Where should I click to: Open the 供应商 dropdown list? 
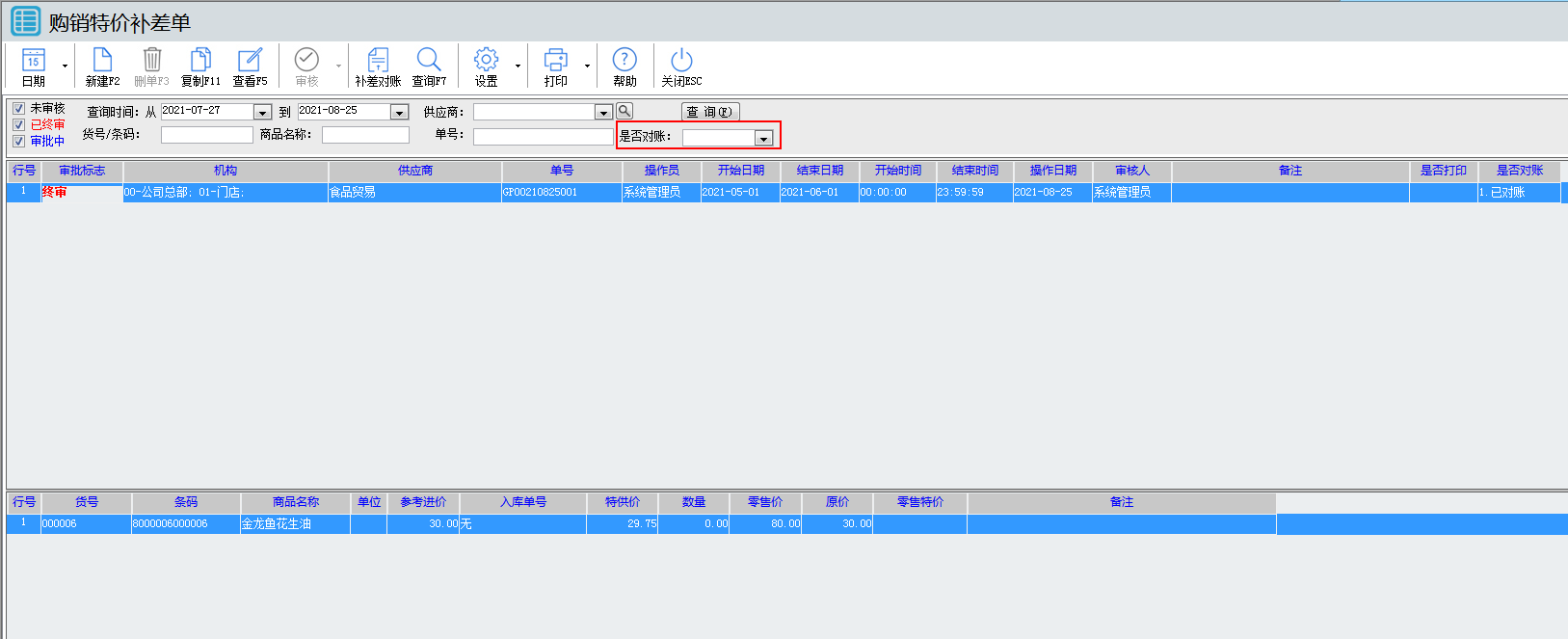[x=602, y=113]
